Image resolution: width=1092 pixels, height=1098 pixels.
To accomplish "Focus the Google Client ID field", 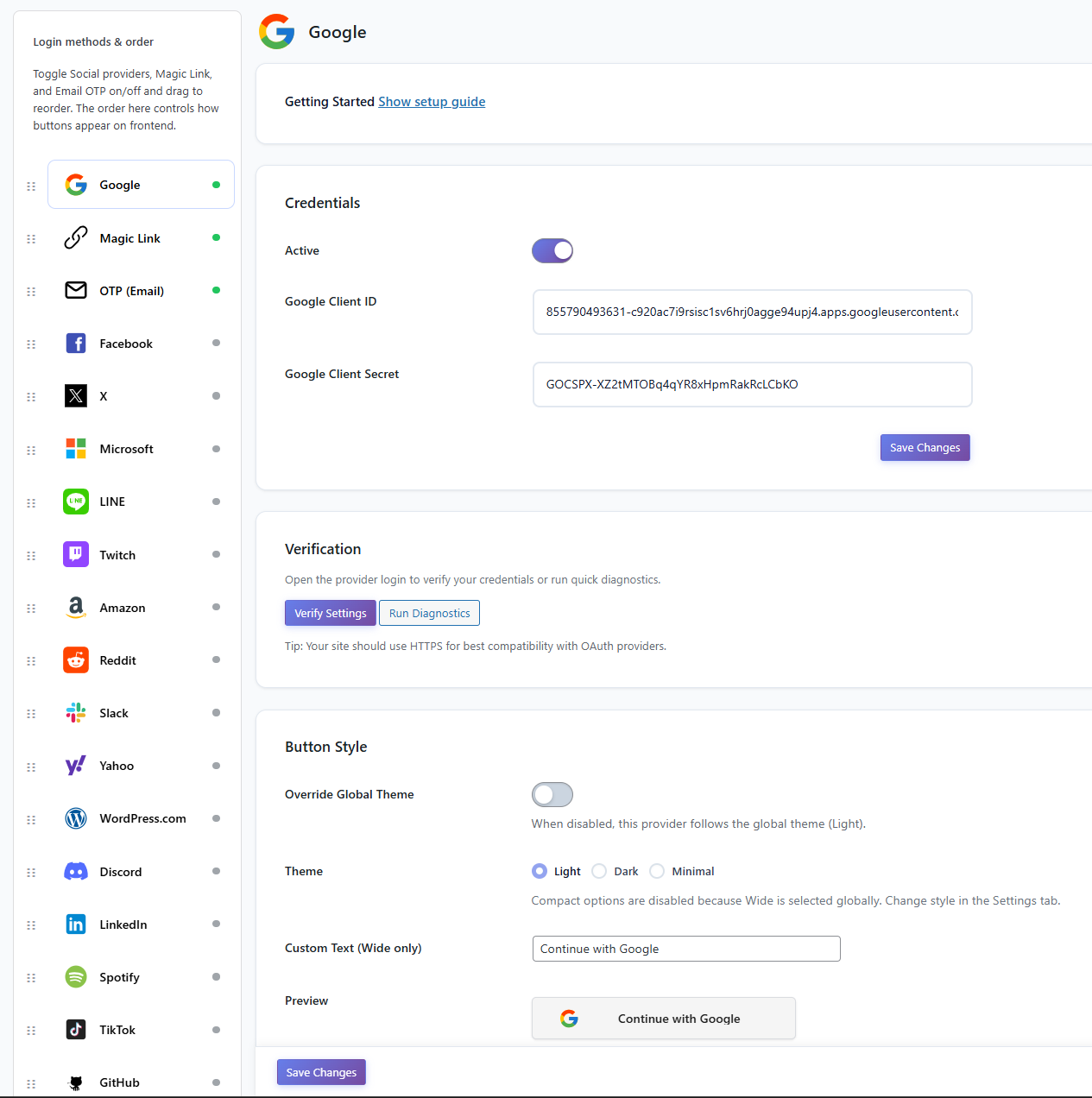I will [x=753, y=312].
